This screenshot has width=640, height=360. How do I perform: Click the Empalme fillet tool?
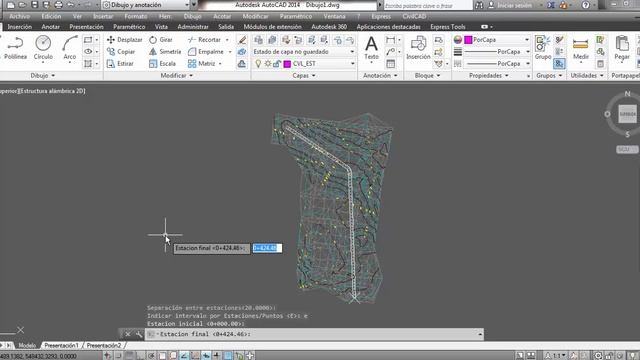[x=206, y=52]
